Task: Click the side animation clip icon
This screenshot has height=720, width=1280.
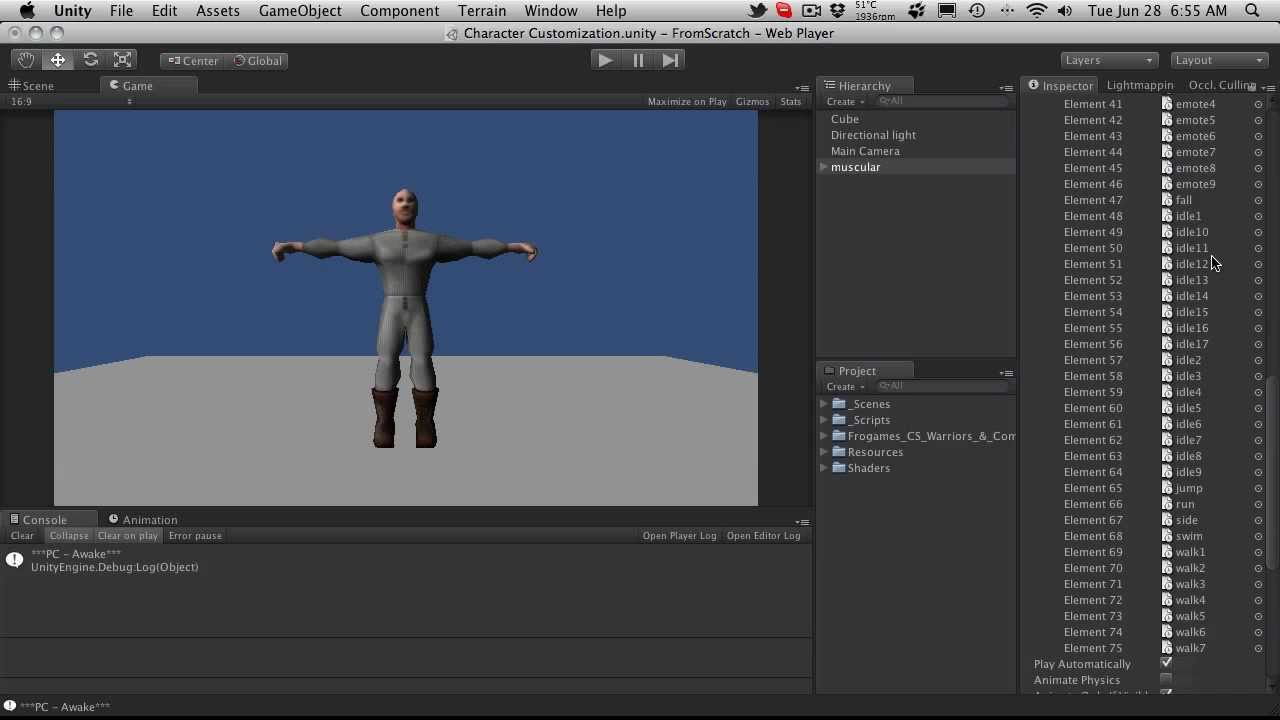Action: click(1166, 520)
